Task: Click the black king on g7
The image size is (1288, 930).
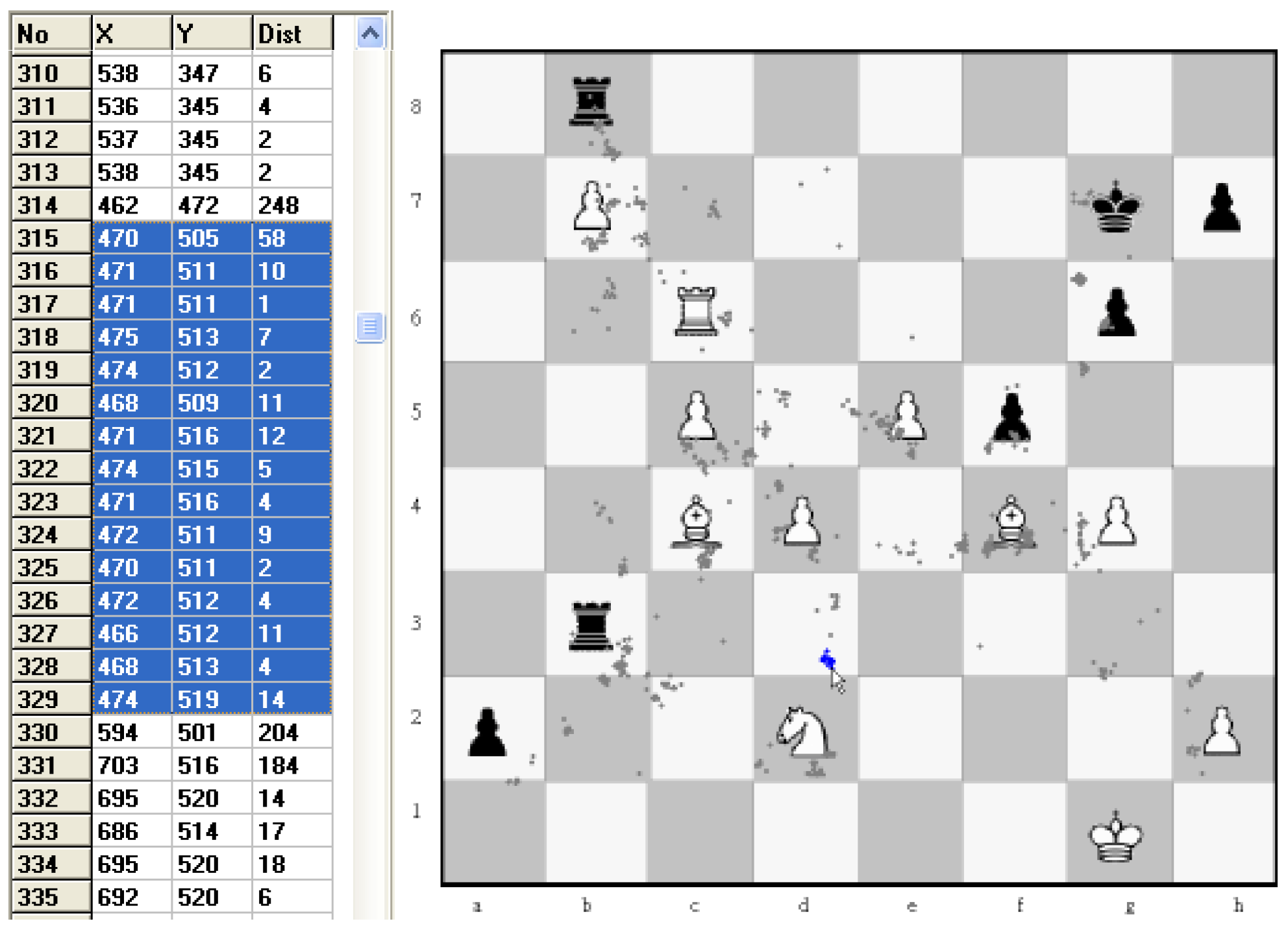Action: click(x=1115, y=208)
